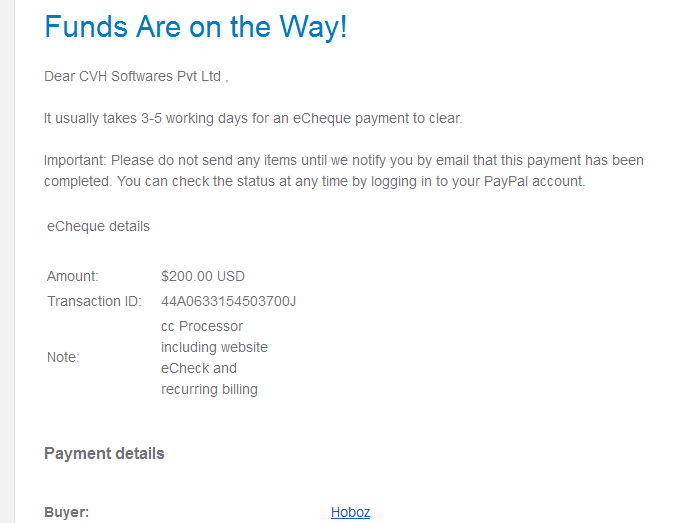Click the transaction ID 44A0633154503700J
689x523 pixels.
click(228, 301)
